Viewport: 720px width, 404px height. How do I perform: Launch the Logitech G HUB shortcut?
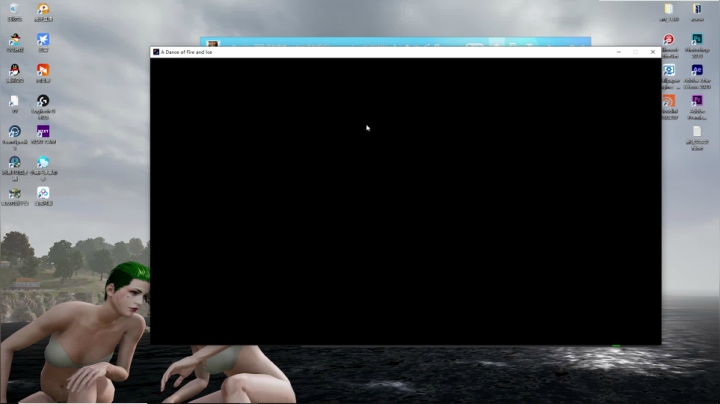(x=43, y=101)
